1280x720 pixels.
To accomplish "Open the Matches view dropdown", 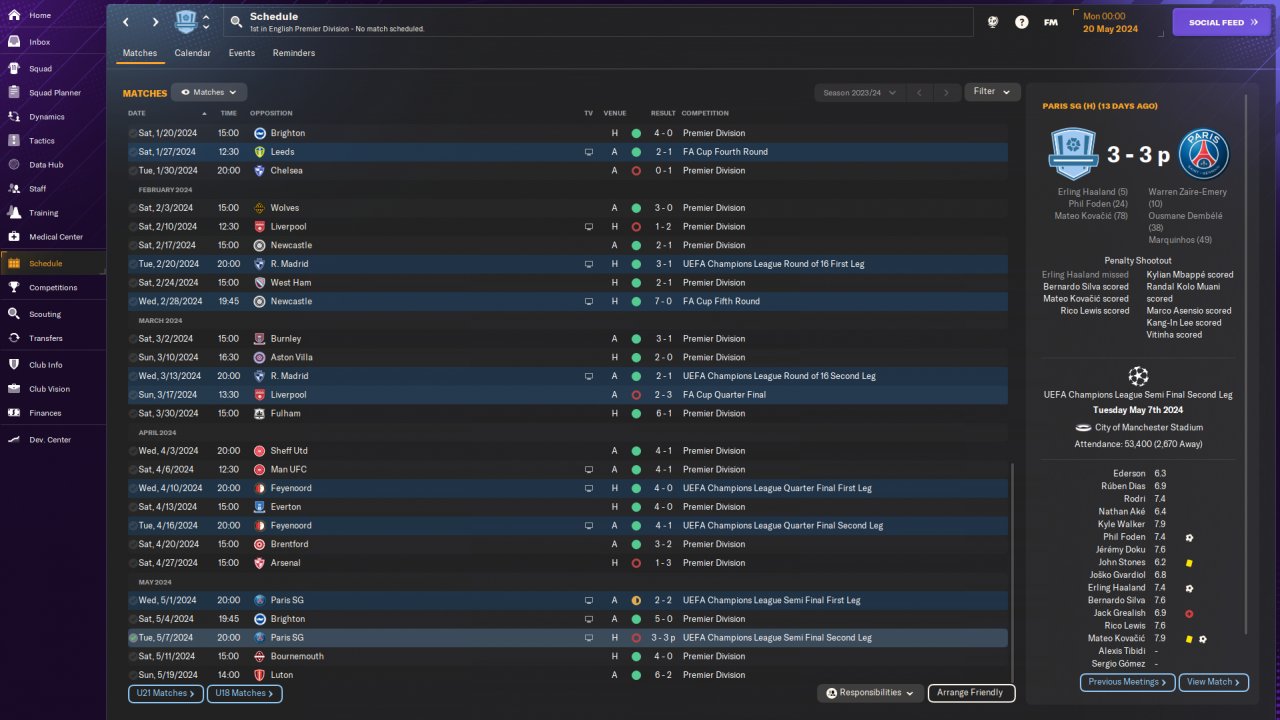I will point(209,92).
